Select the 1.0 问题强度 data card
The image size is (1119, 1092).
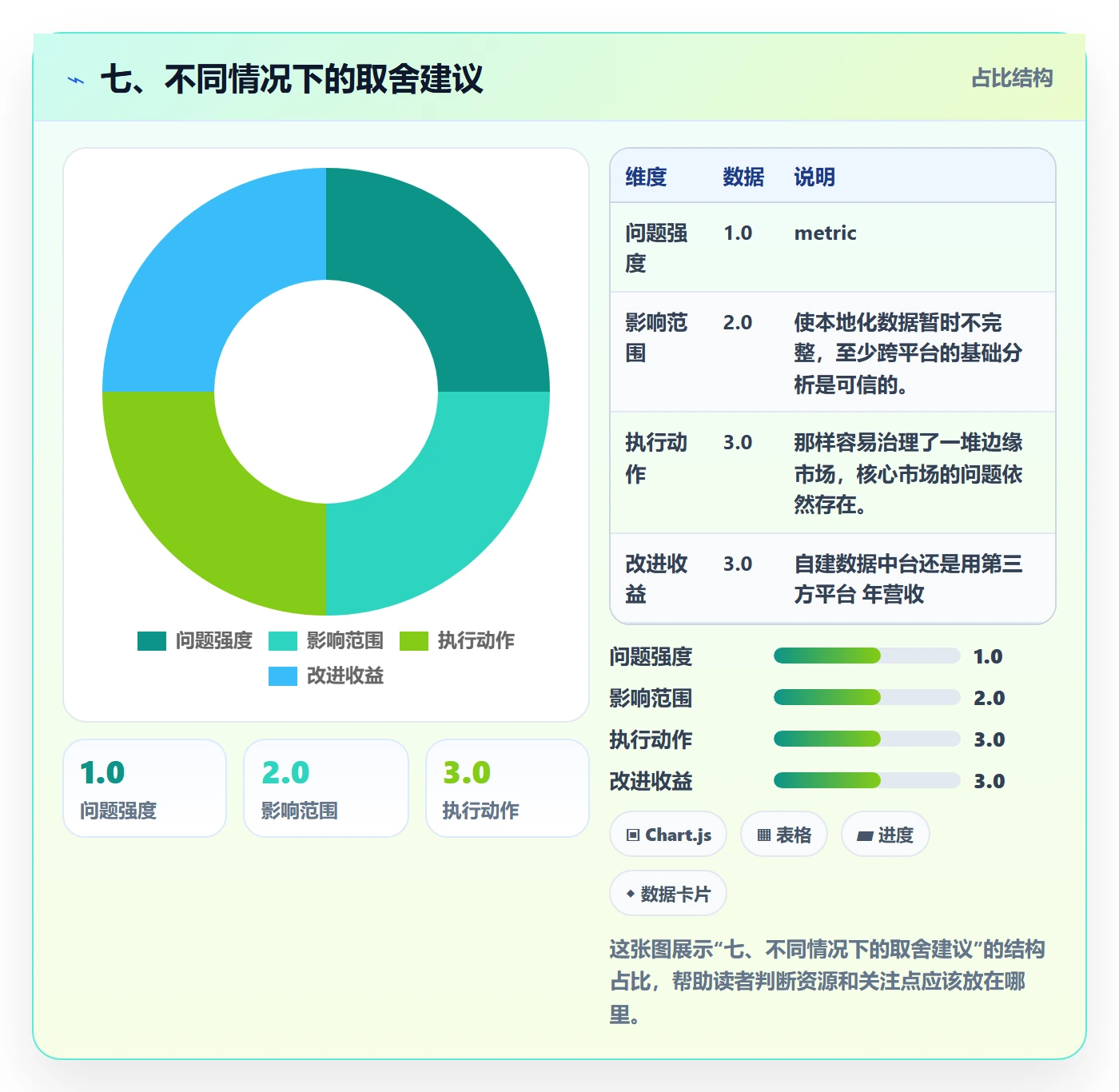pos(145,788)
